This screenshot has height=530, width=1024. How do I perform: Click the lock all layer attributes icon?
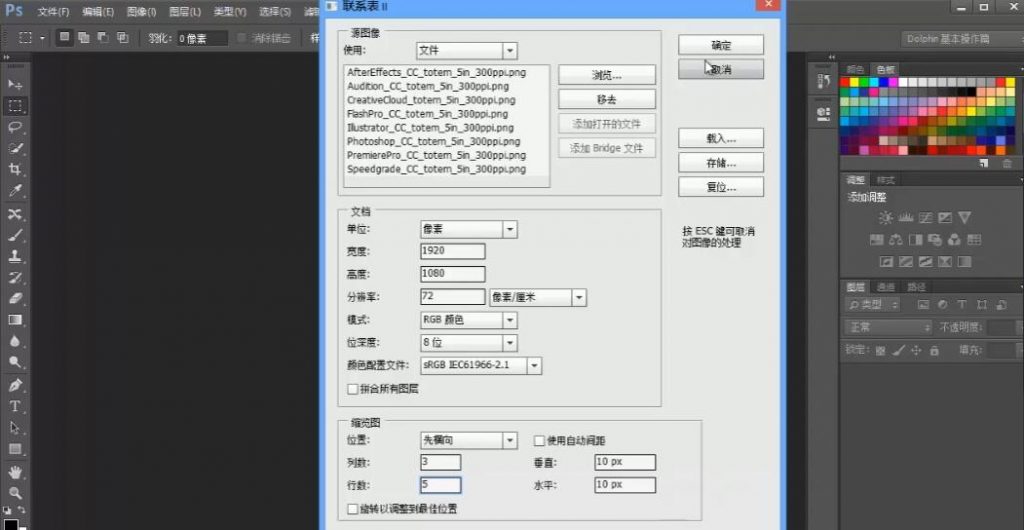pyautogui.click(x=935, y=351)
